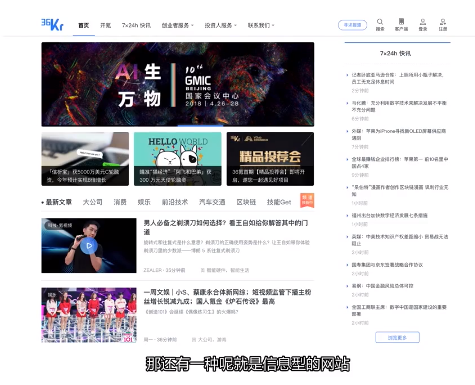This screenshot has width=475, height=385.
Task: Select the 首页 nav tab
Action: click(84, 25)
